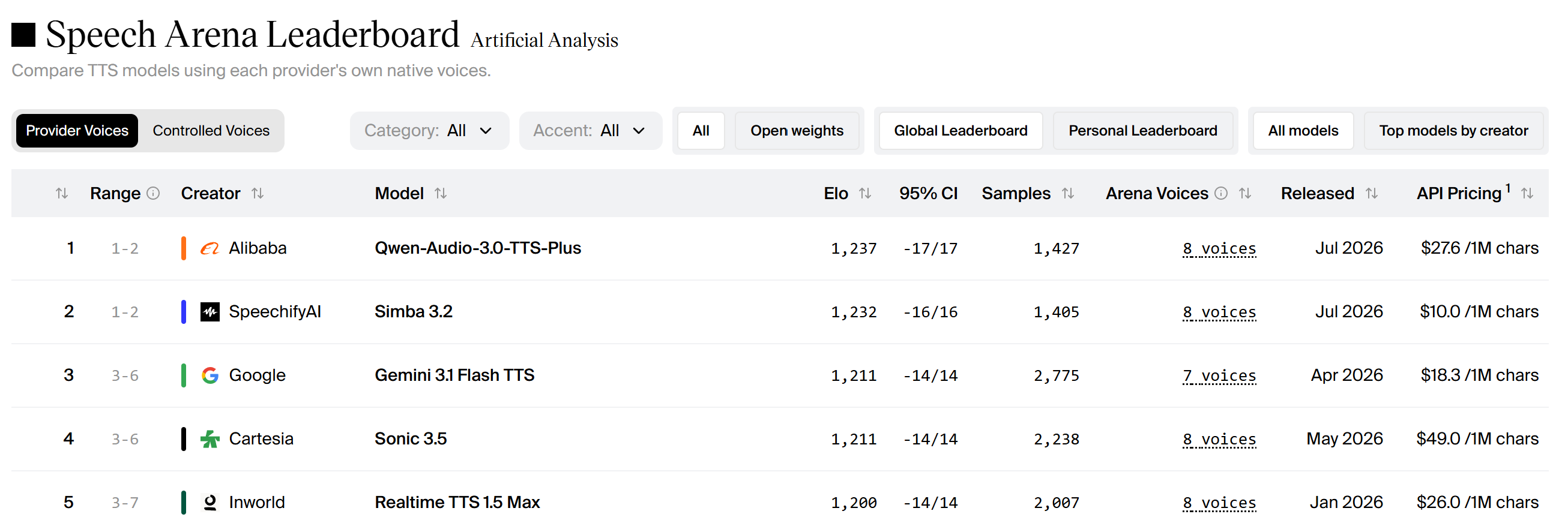Open 7 voices link for Gemini 3.1 Flash TTS
This screenshot has width=1568, height=529.
click(x=1219, y=376)
